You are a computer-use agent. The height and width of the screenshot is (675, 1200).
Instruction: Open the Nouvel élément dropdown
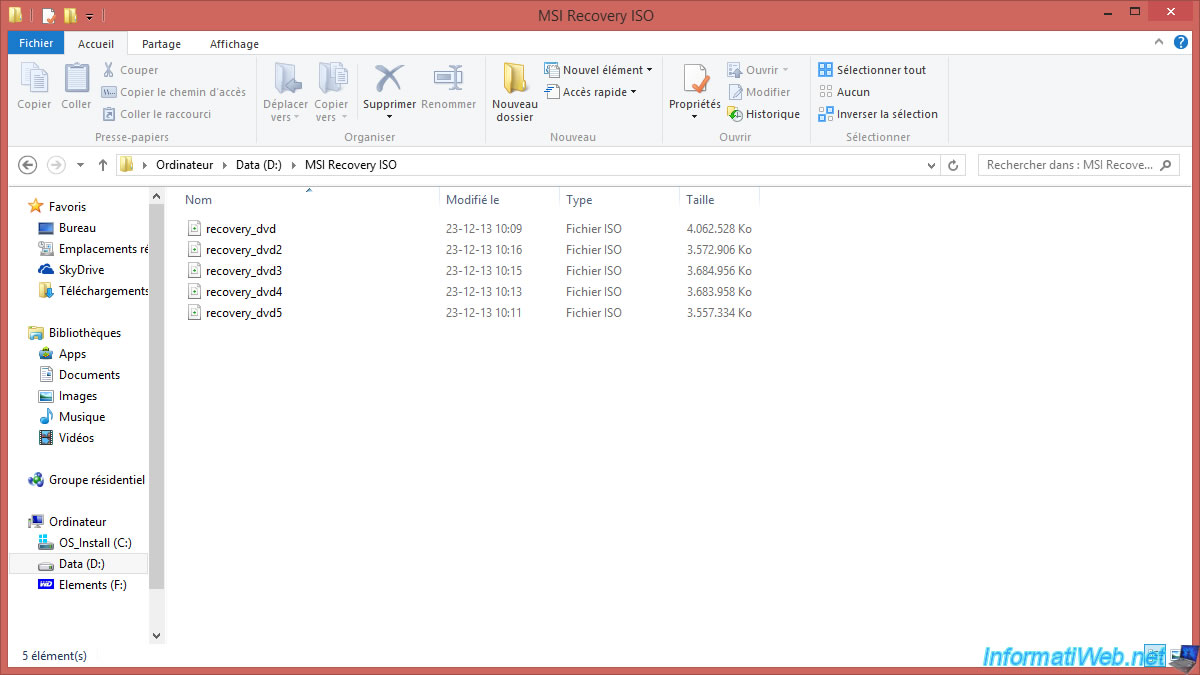[x=598, y=70]
